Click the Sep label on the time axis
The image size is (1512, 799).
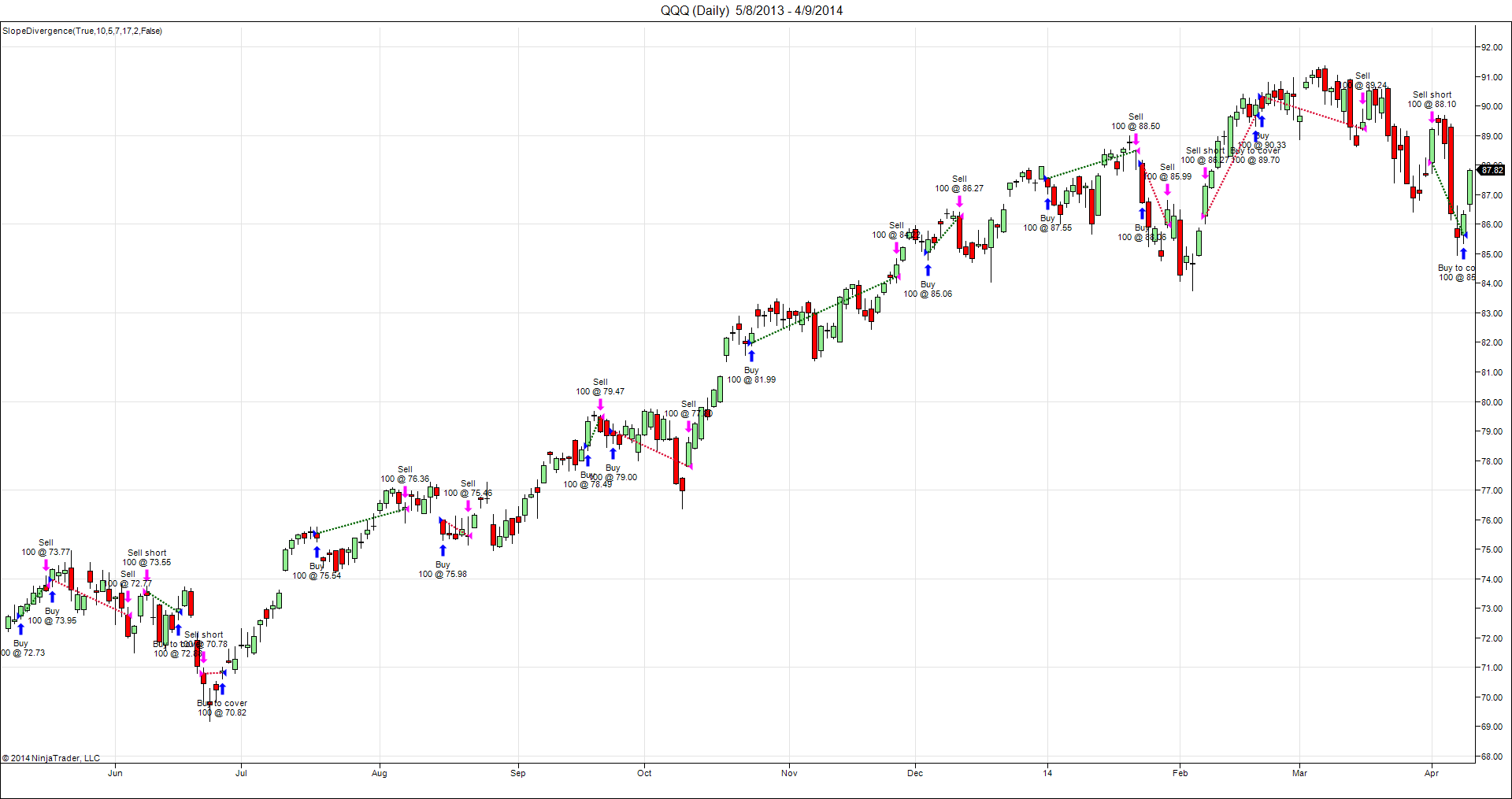point(518,773)
